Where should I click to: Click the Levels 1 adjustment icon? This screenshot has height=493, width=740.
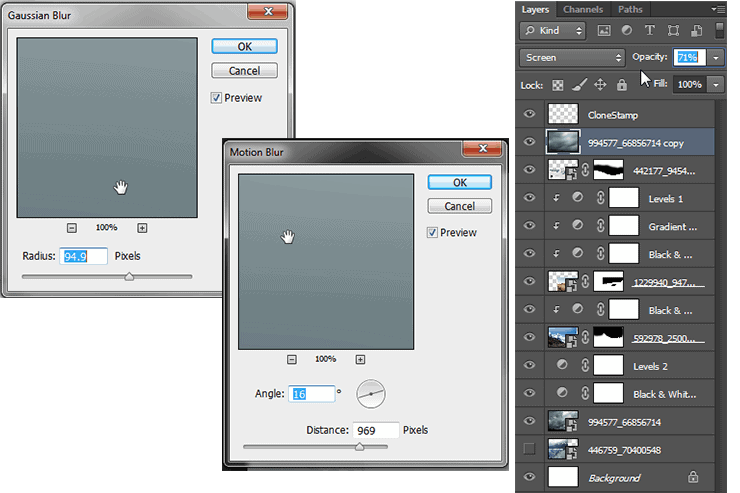click(x=577, y=198)
